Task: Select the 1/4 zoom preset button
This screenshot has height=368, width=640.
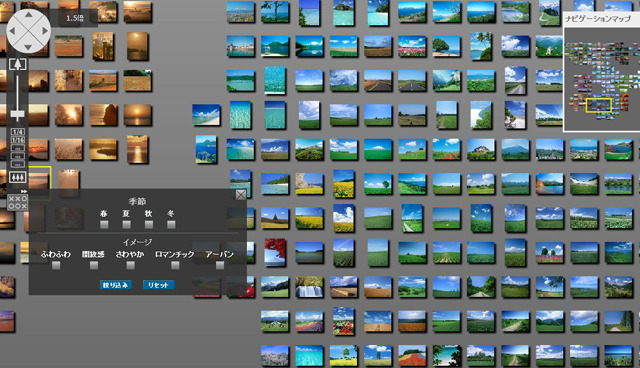Action: click(18, 132)
